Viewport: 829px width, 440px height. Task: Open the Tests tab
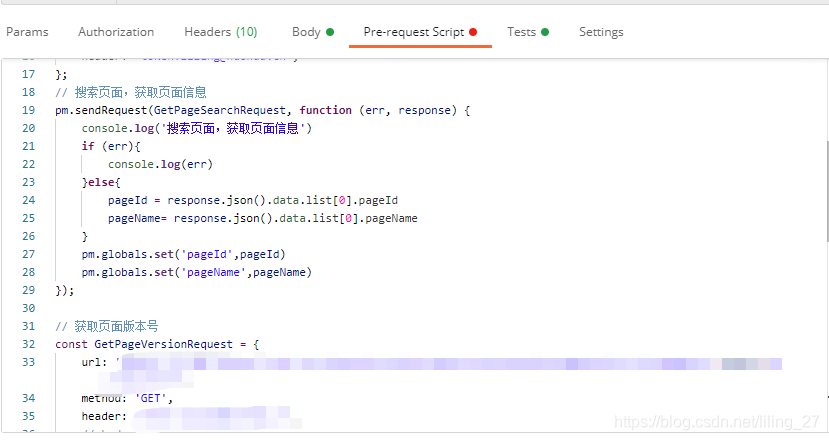tap(528, 32)
